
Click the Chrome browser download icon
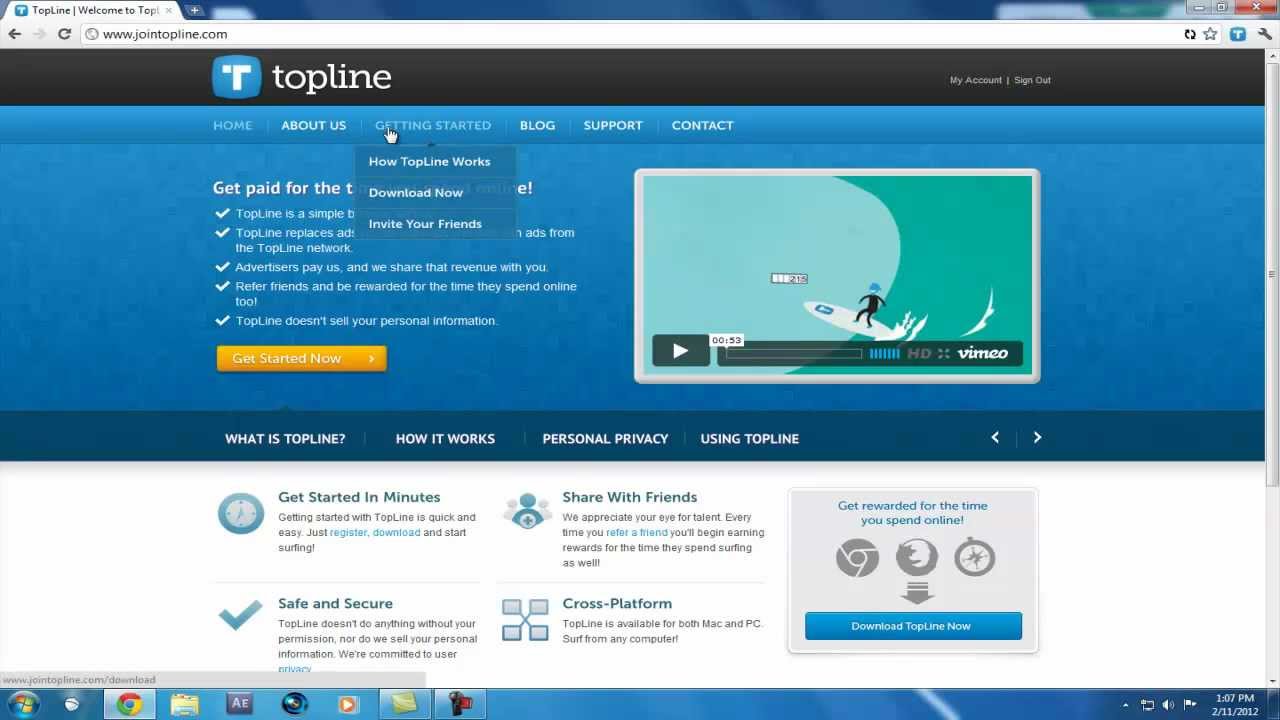point(857,557)
